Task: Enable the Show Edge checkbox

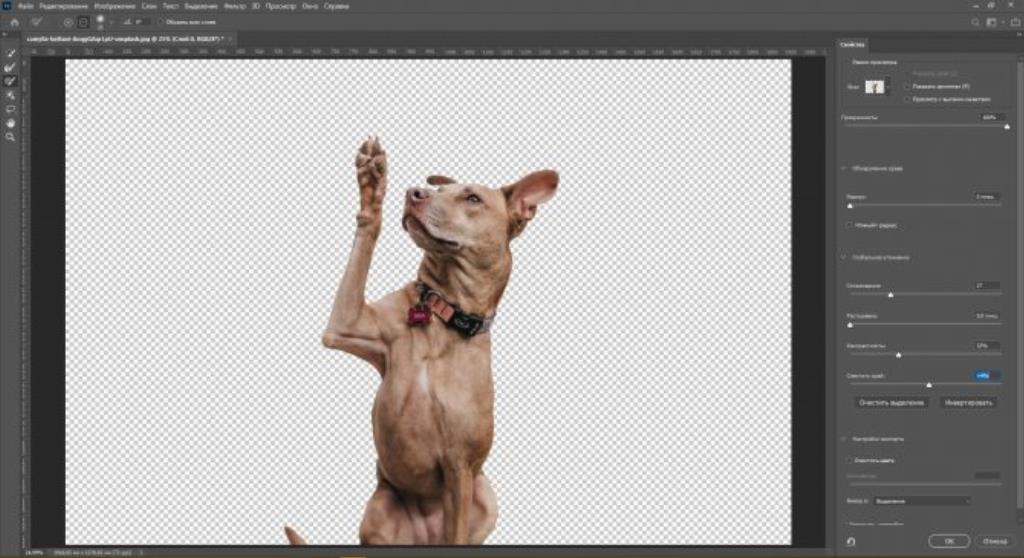Action: [x=906, y=87]
